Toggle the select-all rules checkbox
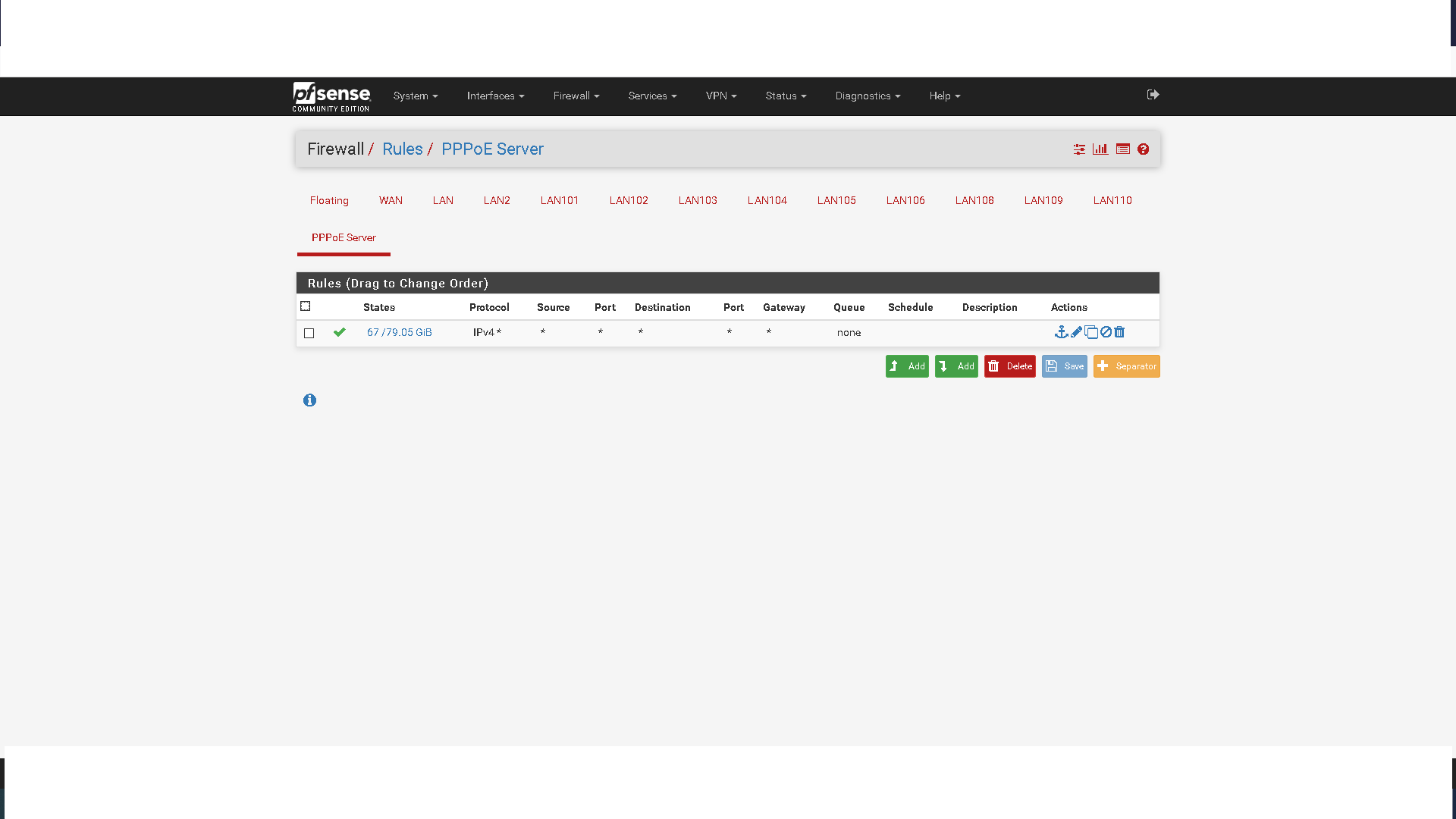 306,306
